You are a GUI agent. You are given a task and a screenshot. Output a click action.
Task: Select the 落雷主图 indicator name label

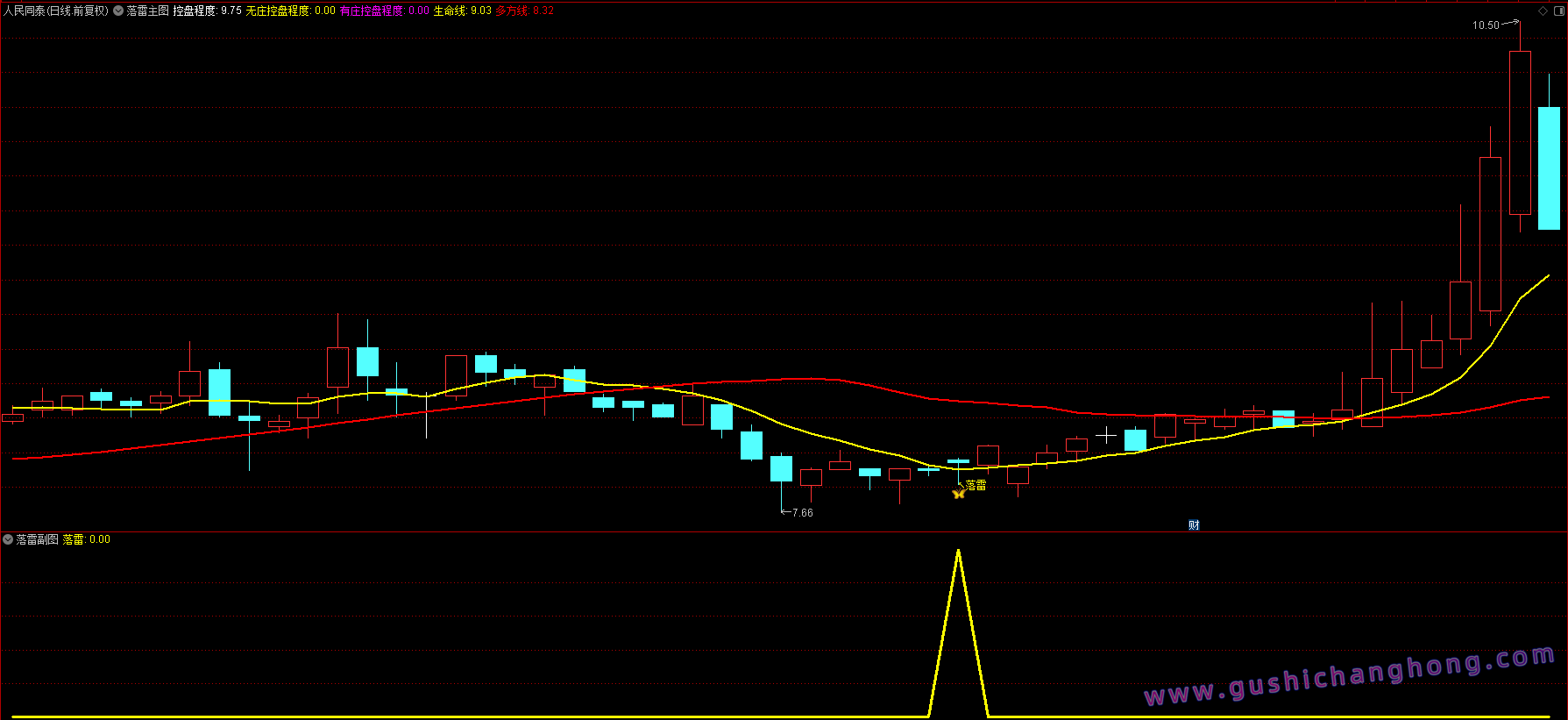(x=147, y=11)
